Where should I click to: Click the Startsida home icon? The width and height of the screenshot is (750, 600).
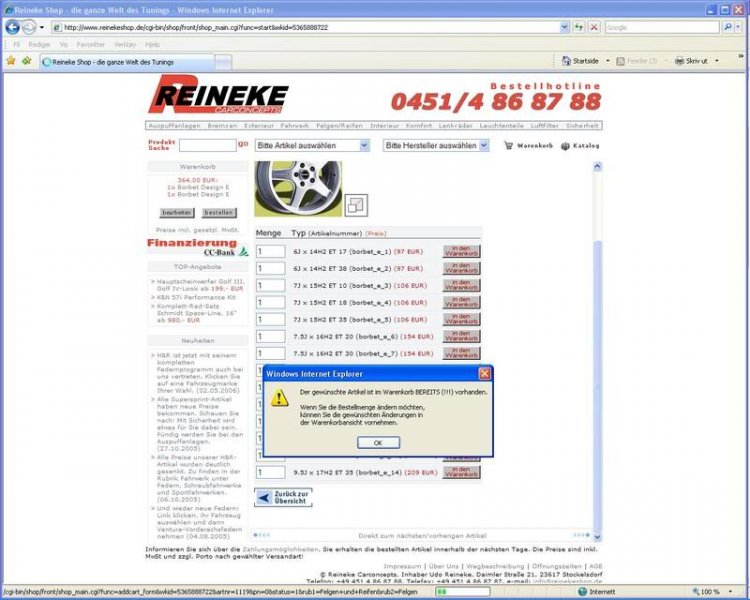pos(566,61)
